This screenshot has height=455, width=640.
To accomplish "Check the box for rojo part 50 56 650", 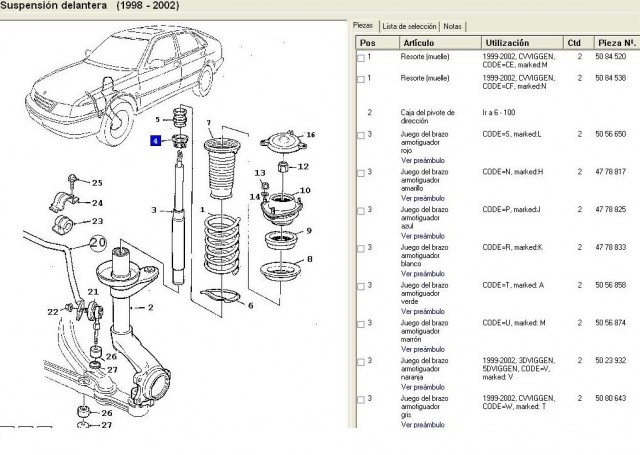I will [361, 135].
